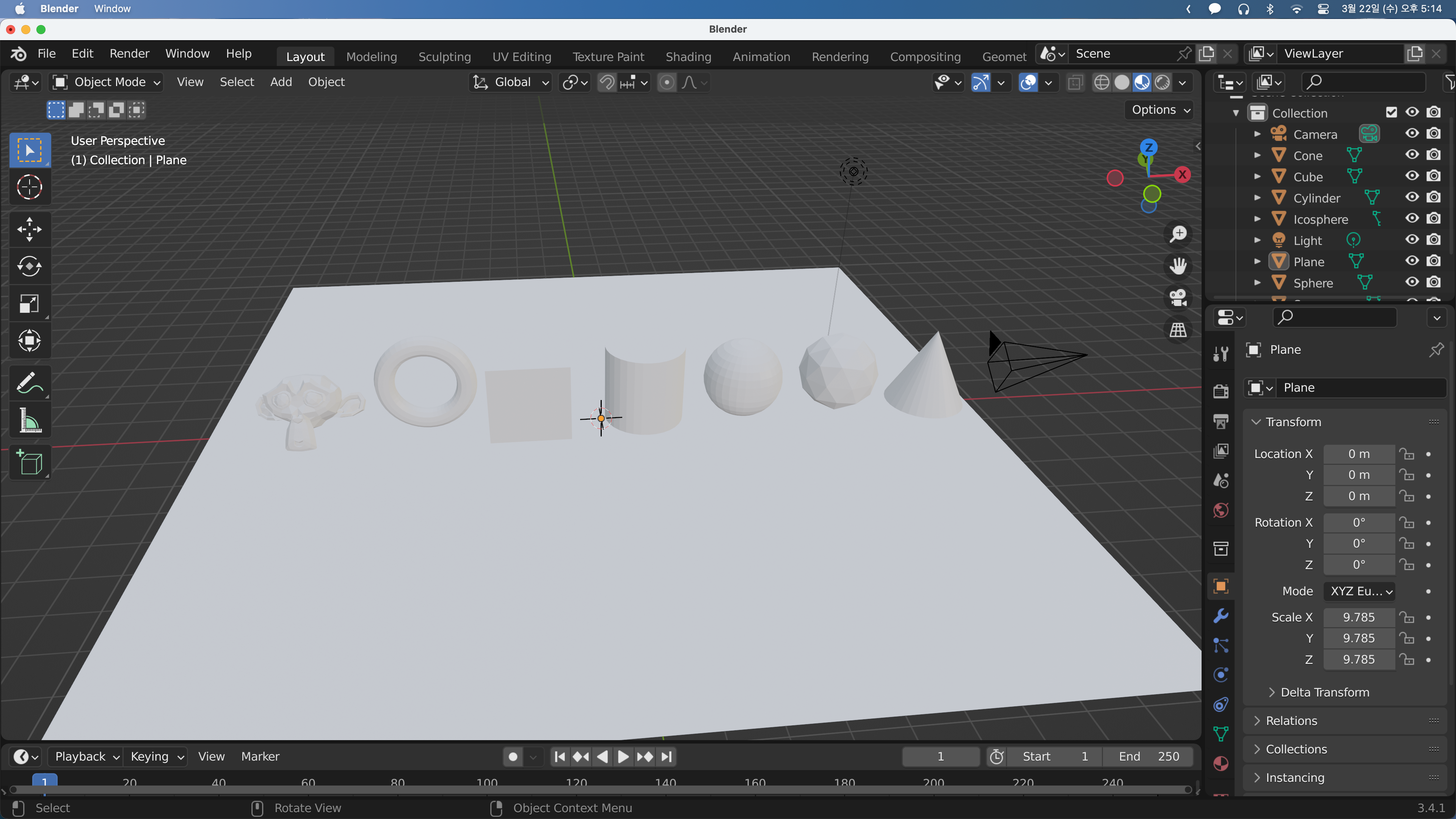
Task: Switch to the Modeling workspace tab
Action: click(371, 56)
